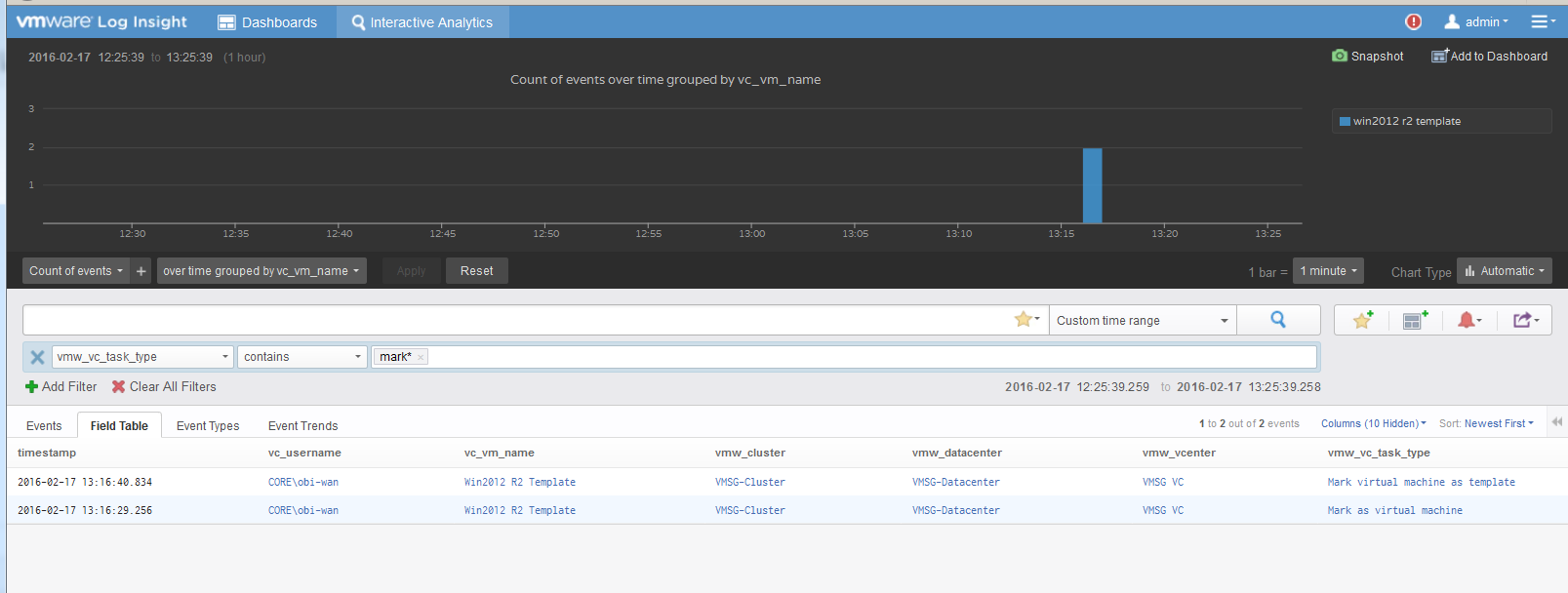Remove the mark* filter tag

click(x=421, y=357)
